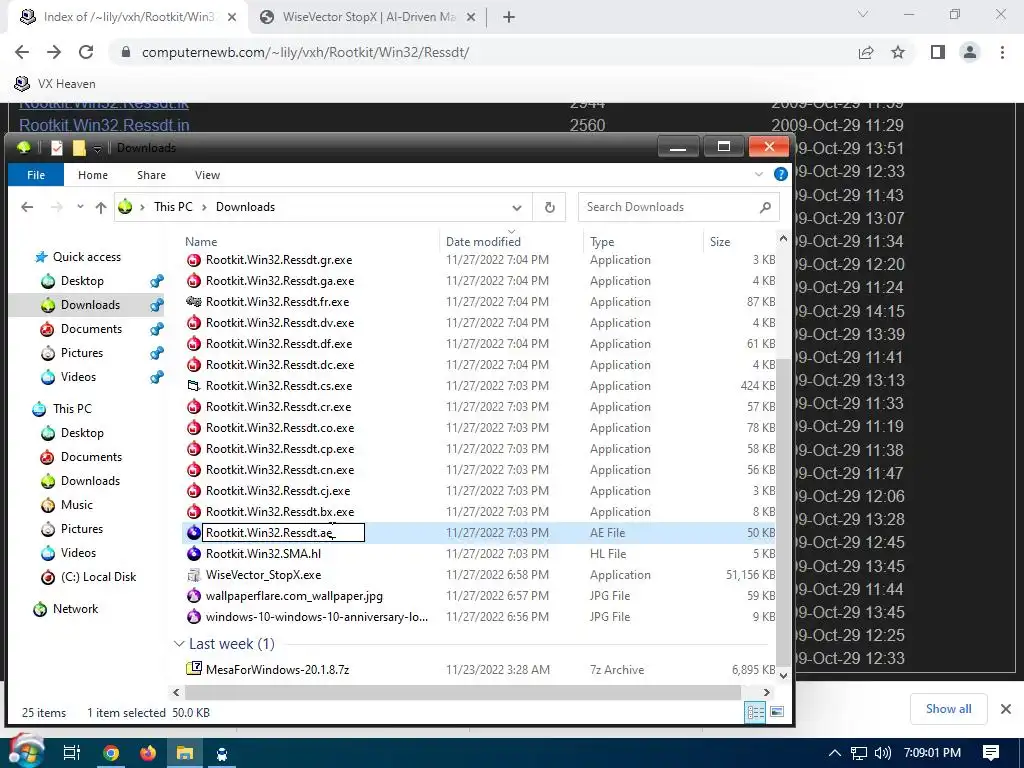Screen dimensions: 1024x768
Task: Collapse the Last week group
Action: click(x=179, y=644)
